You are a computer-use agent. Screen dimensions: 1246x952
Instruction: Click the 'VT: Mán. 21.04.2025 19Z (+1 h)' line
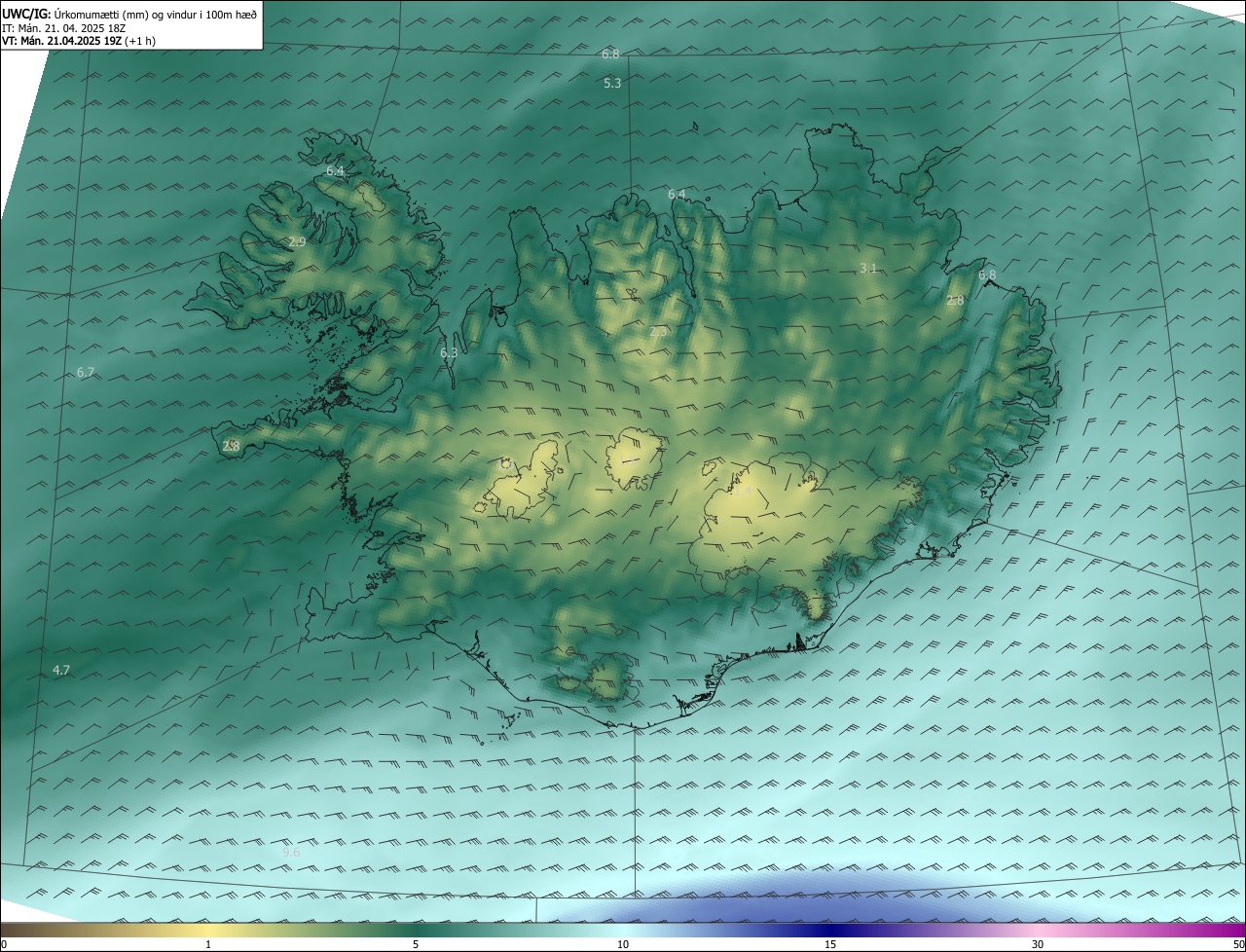79,41
